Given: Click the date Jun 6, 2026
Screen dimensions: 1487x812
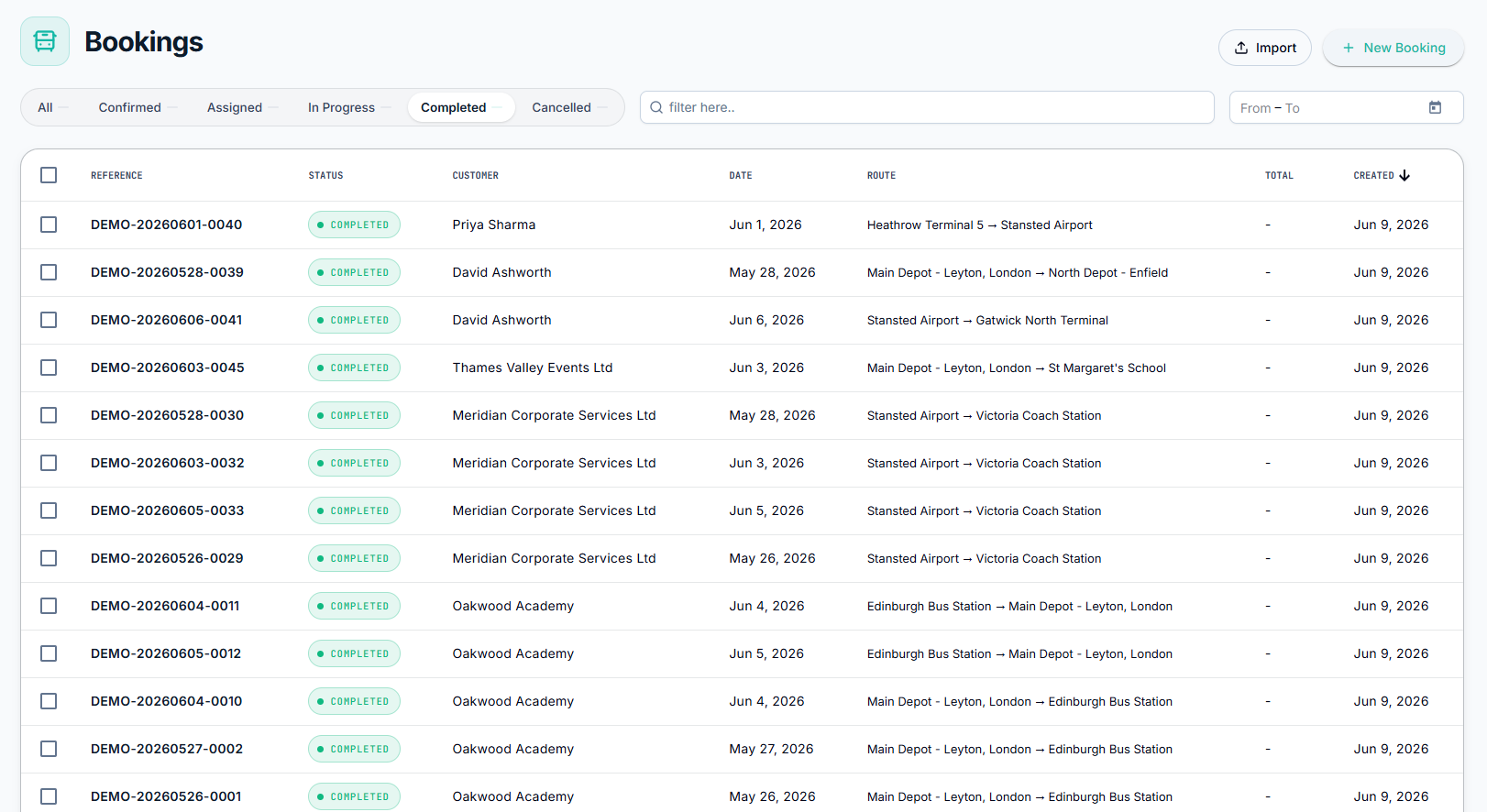Looking at the screenshot, I should (x=766, y=320).
